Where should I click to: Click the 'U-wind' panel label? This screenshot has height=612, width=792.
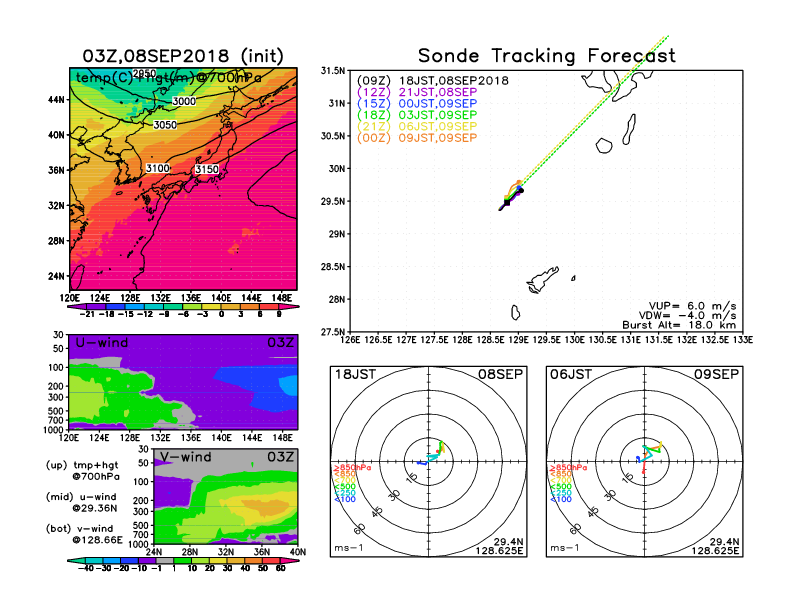tap(102, 343)
